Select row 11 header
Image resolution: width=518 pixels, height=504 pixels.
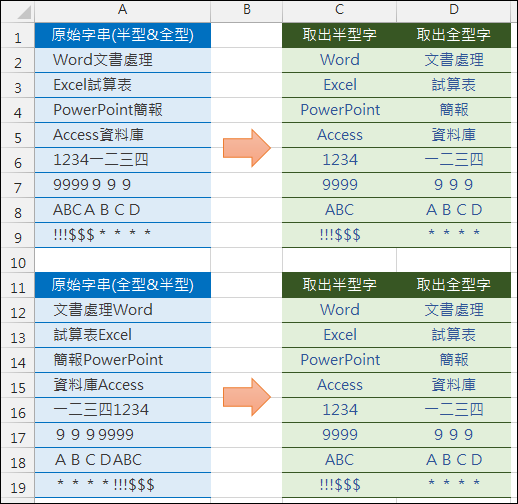coord(18,285)
